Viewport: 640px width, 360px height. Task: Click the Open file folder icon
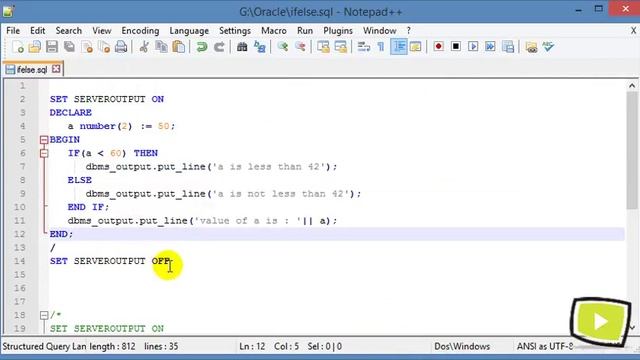point(35,47)
